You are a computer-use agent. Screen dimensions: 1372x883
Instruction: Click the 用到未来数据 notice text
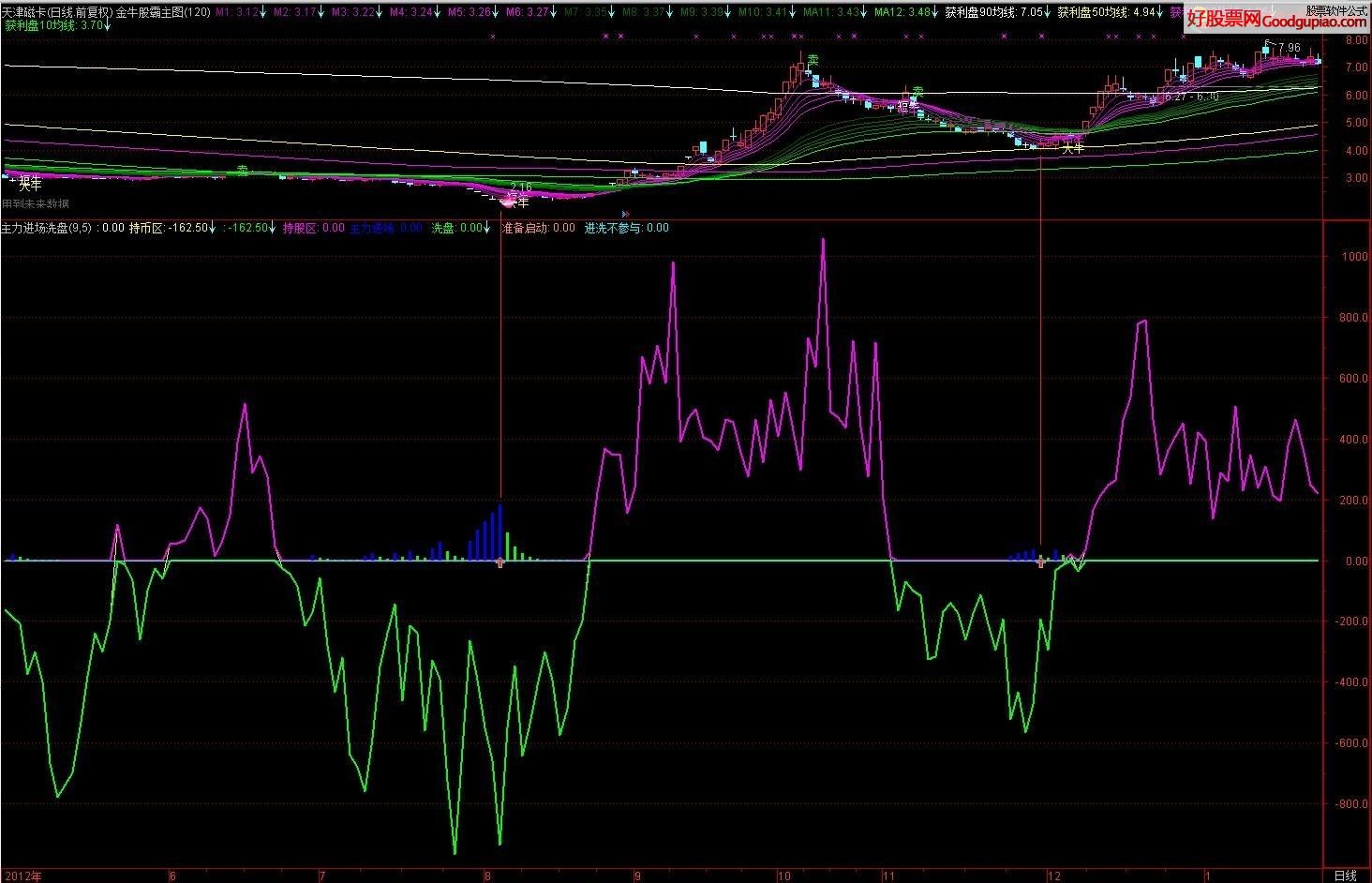(36, 203)
